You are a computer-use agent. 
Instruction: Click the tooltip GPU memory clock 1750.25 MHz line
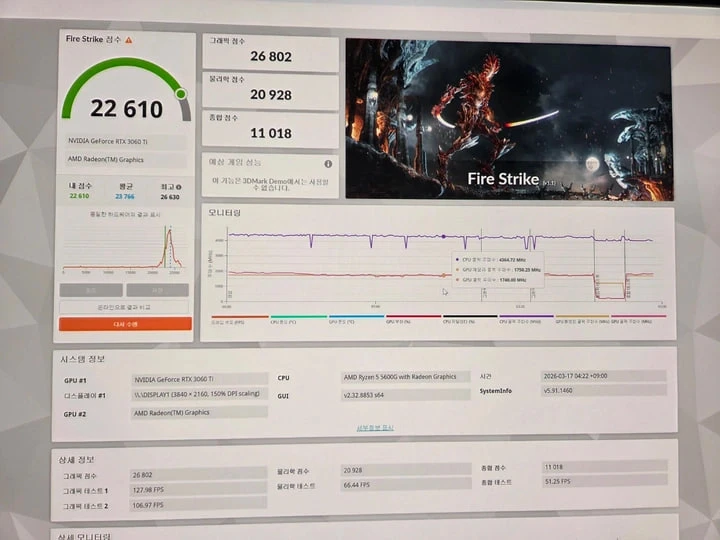coord(497,270)
